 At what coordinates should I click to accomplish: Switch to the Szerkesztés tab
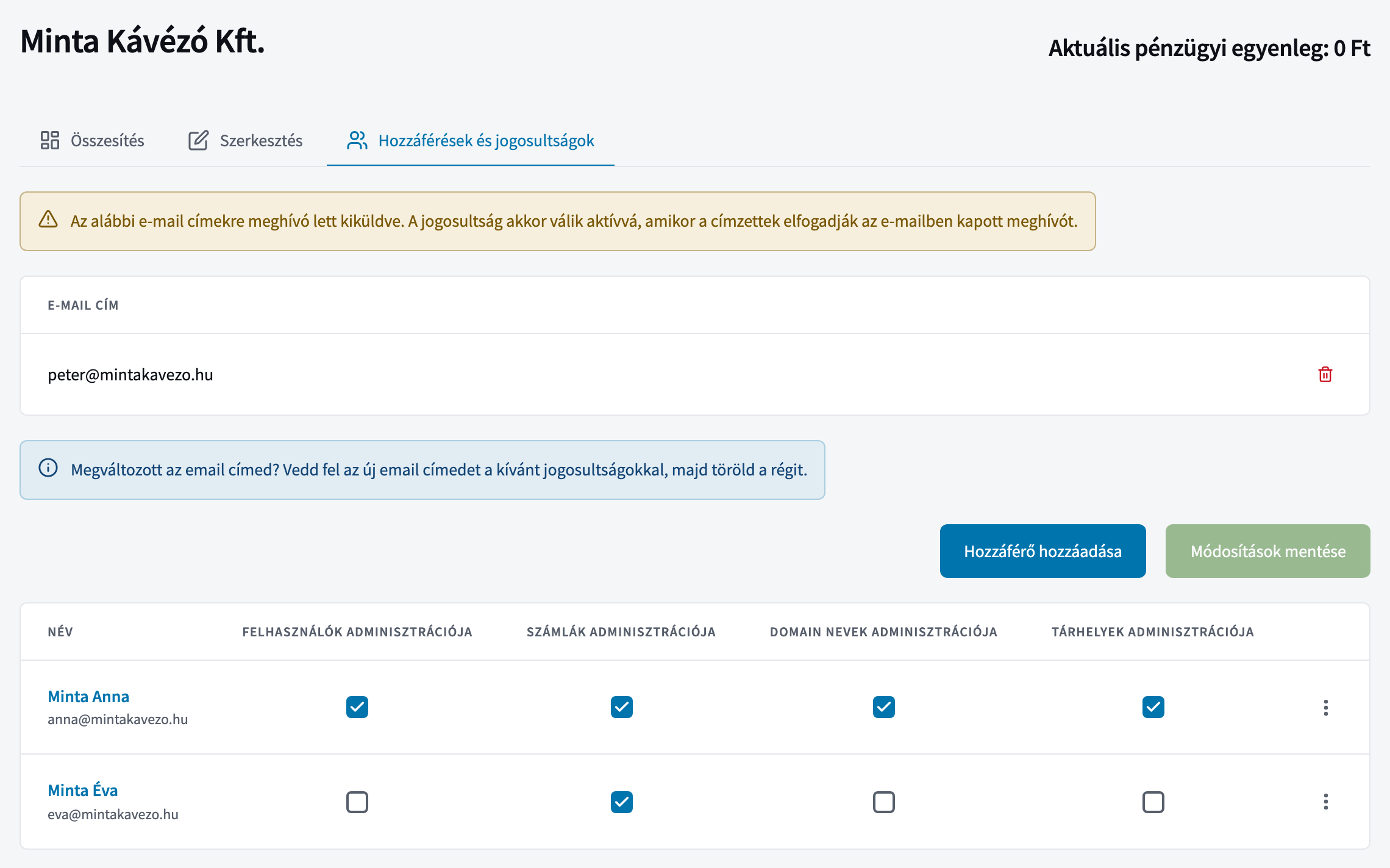(x=245, y=140)
